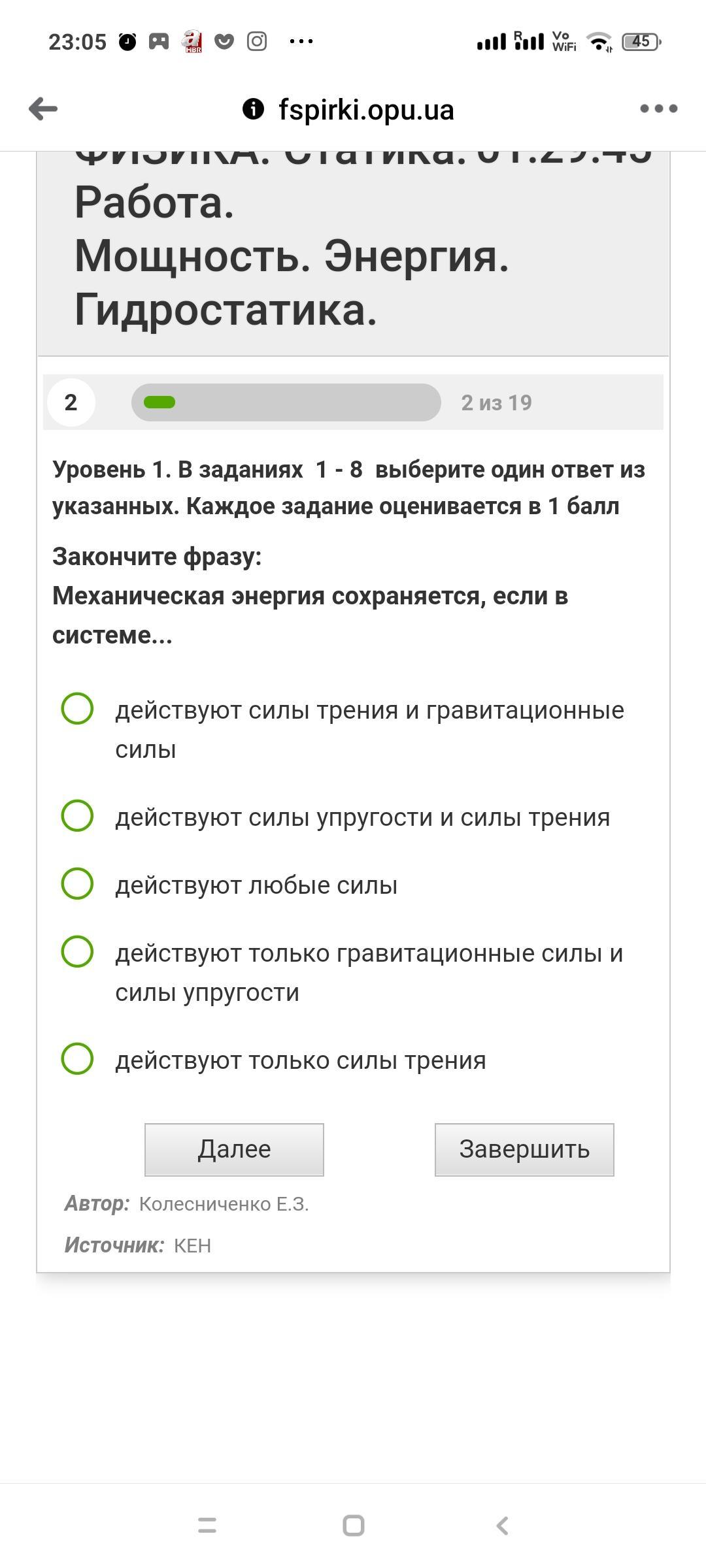The image size is (706, 1568).
Task: Tap the site info icon beside URL
Action: point(253,109)
